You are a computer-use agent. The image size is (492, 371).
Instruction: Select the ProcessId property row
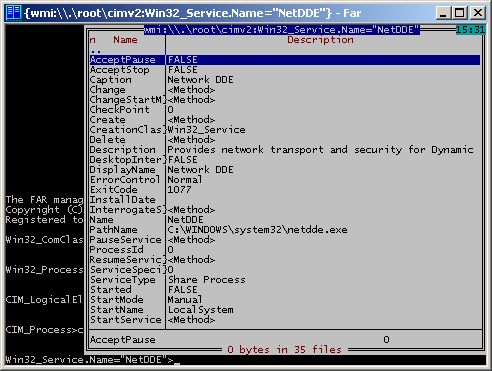(x=285, y=250)
